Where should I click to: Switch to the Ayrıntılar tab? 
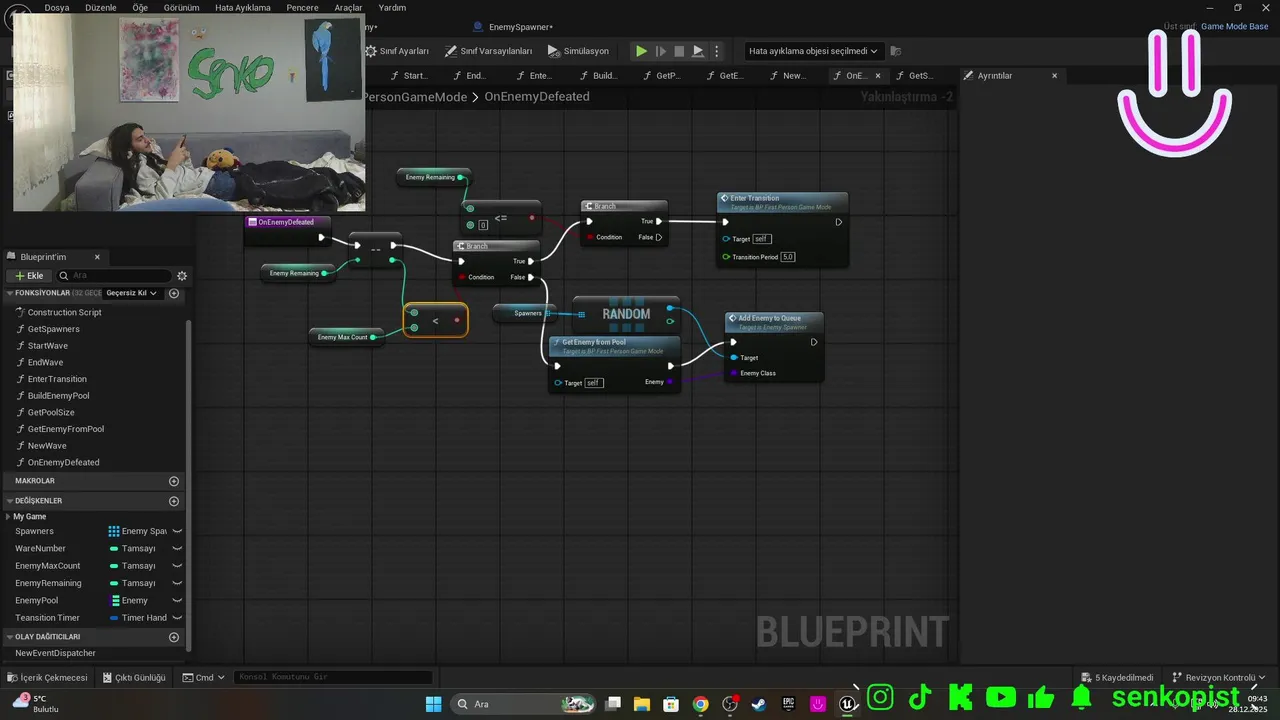click(995, 76)
